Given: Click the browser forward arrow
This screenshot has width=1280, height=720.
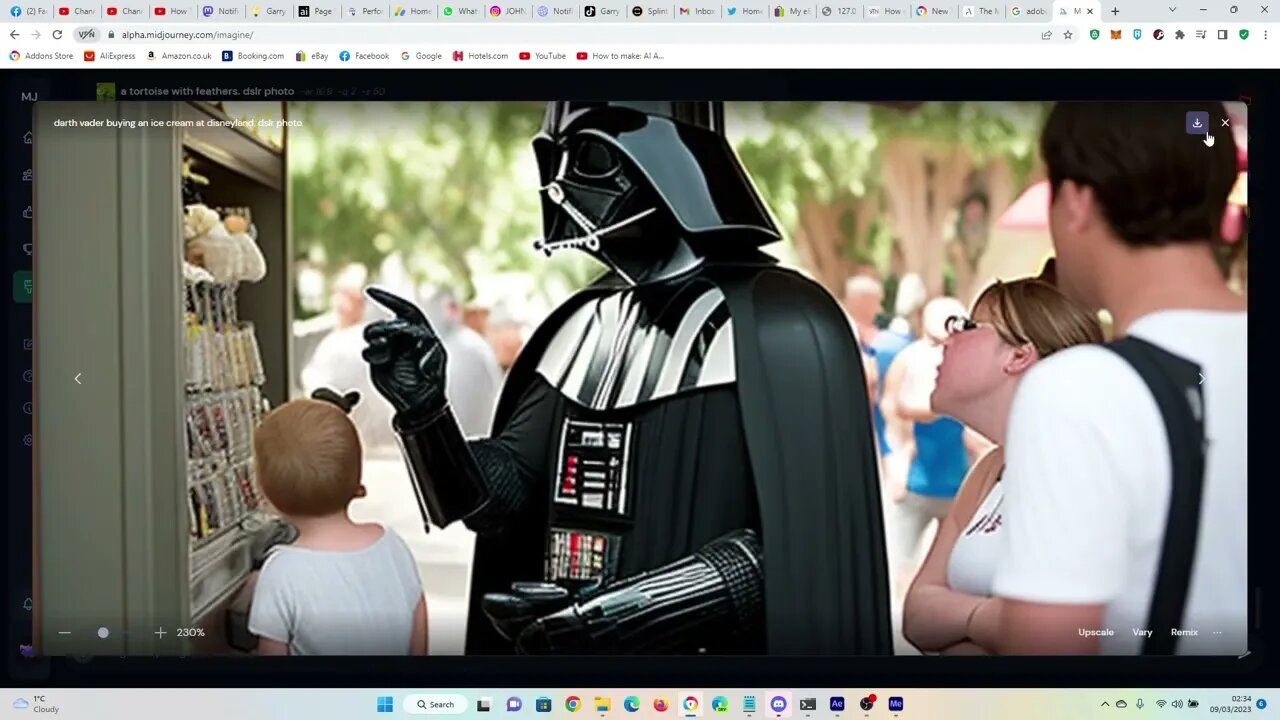Looking at the screenshot, I should pyautogui.click(x=35, y=34).
